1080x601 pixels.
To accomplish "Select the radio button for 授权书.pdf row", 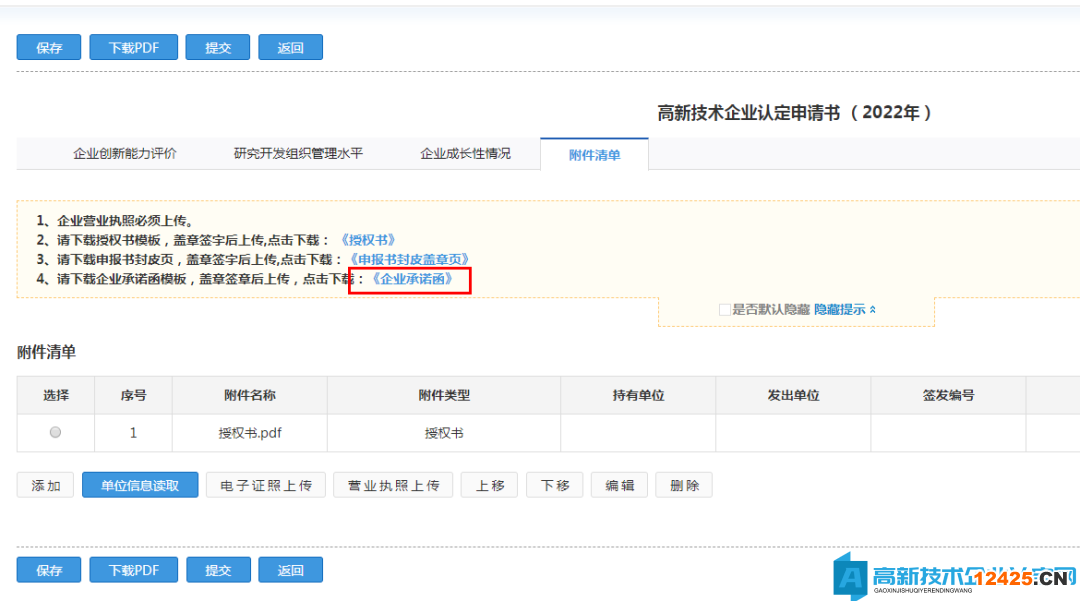I will (55, 432).
